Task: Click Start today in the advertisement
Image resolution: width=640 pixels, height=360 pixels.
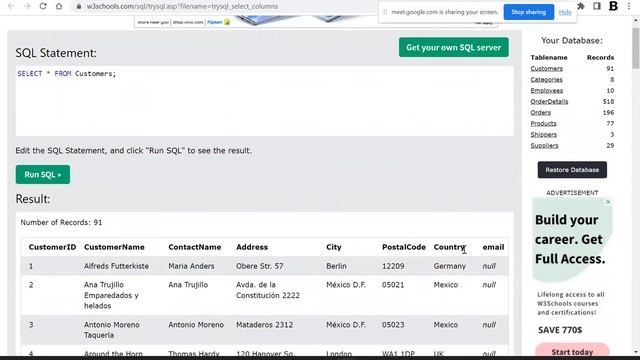Action: 572,351
